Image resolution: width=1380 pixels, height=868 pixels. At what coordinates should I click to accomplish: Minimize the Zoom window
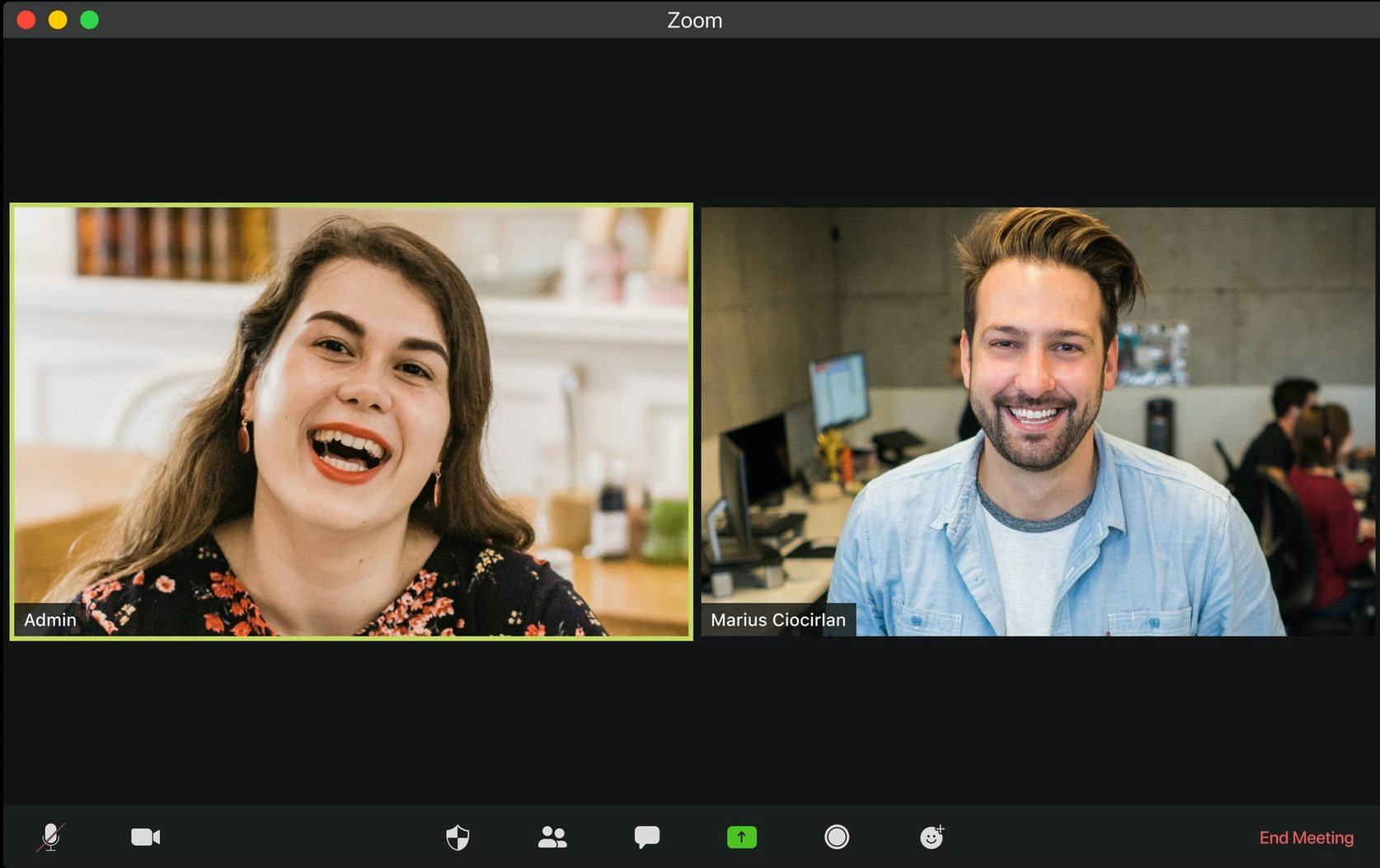[58, 19]
